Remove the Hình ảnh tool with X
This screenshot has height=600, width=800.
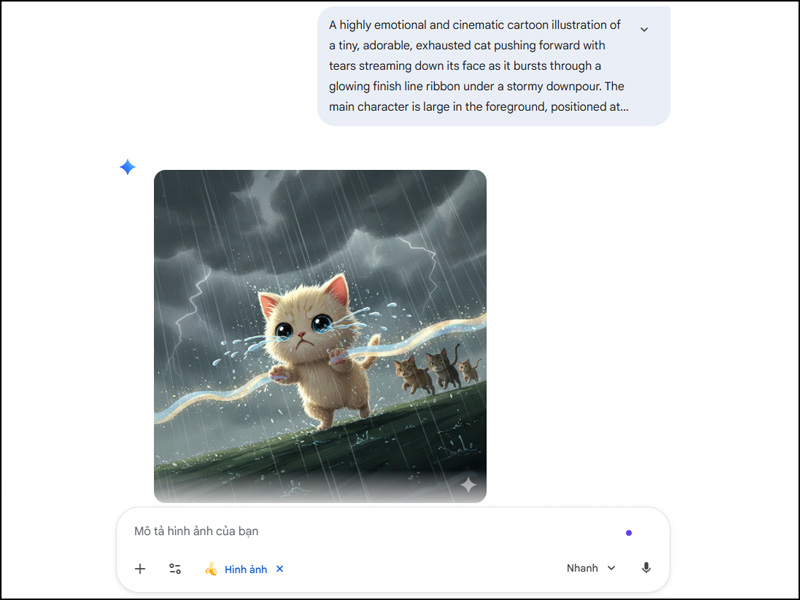(280, 568)
